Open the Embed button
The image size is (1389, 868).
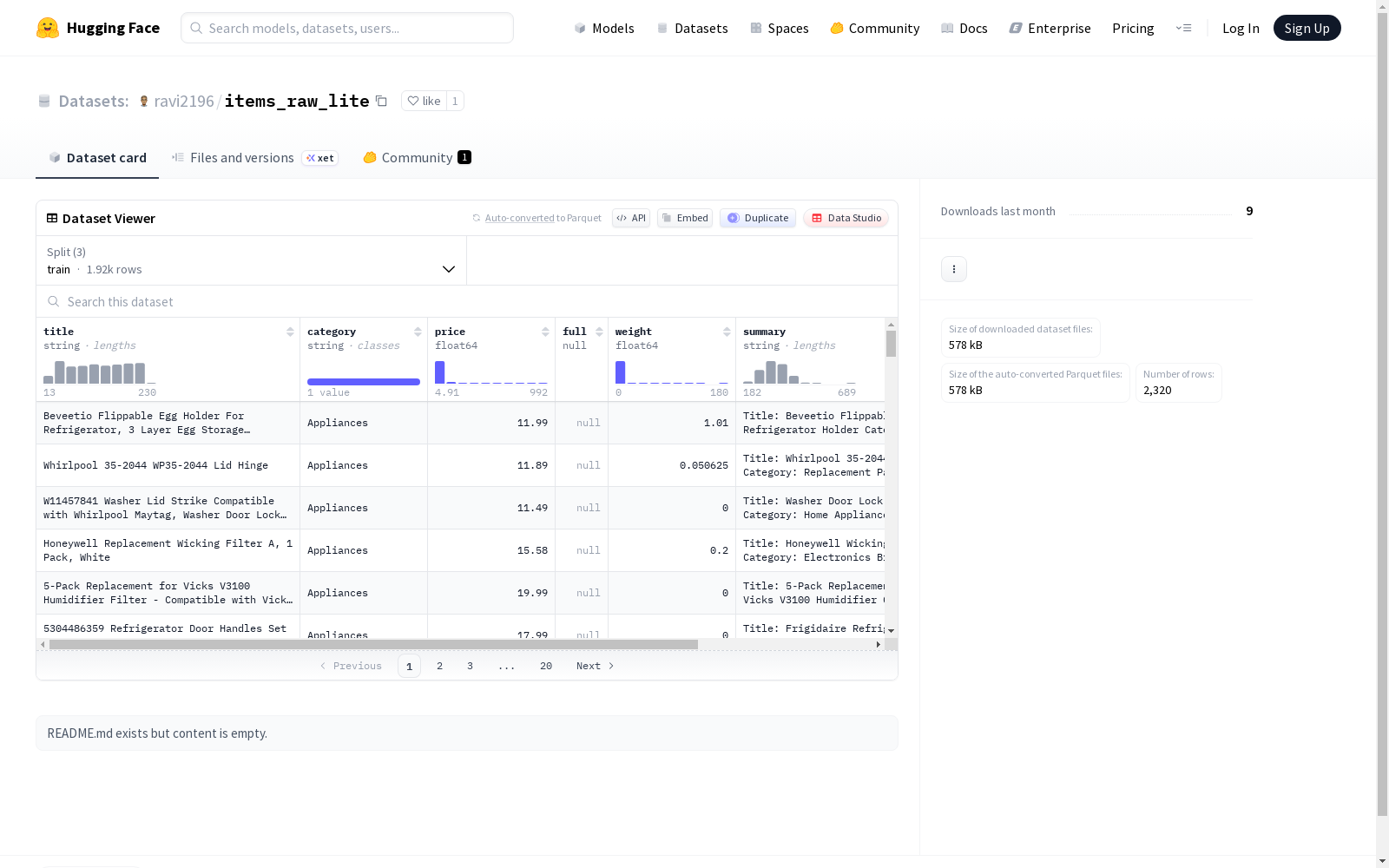coord(685,218)
